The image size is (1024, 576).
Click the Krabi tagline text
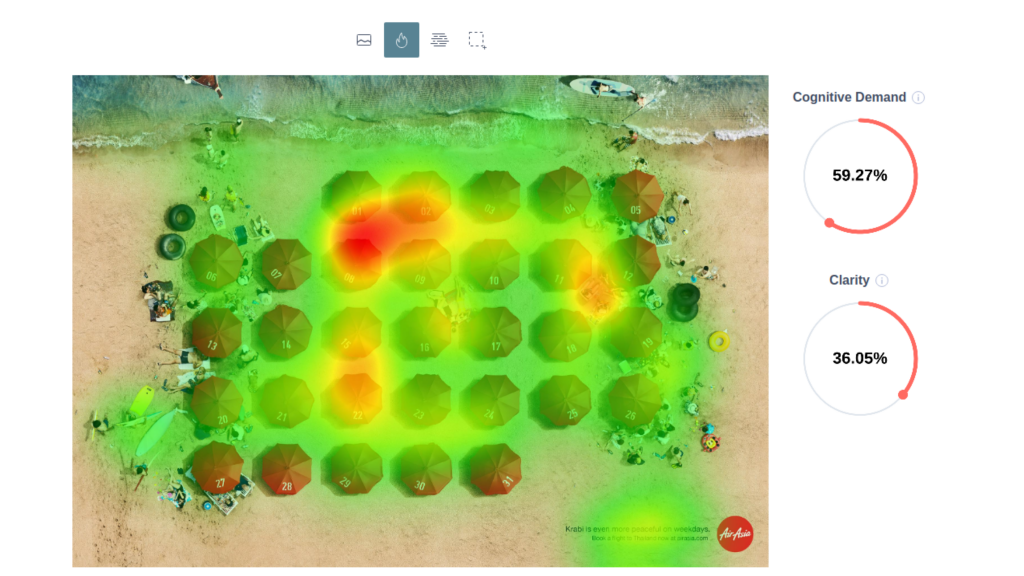coord(637,528)
